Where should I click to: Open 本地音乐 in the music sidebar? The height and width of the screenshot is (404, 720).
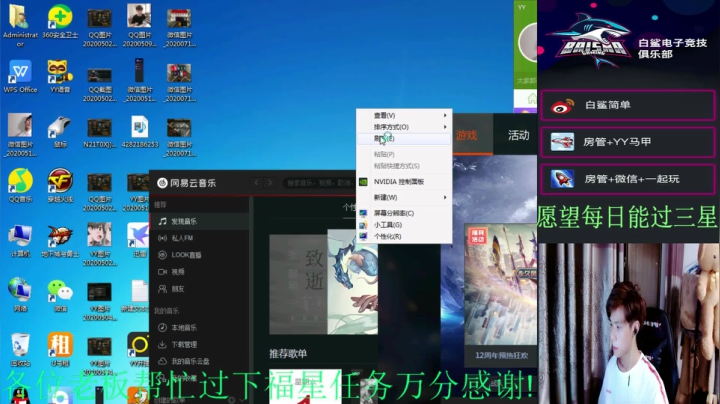199,327
